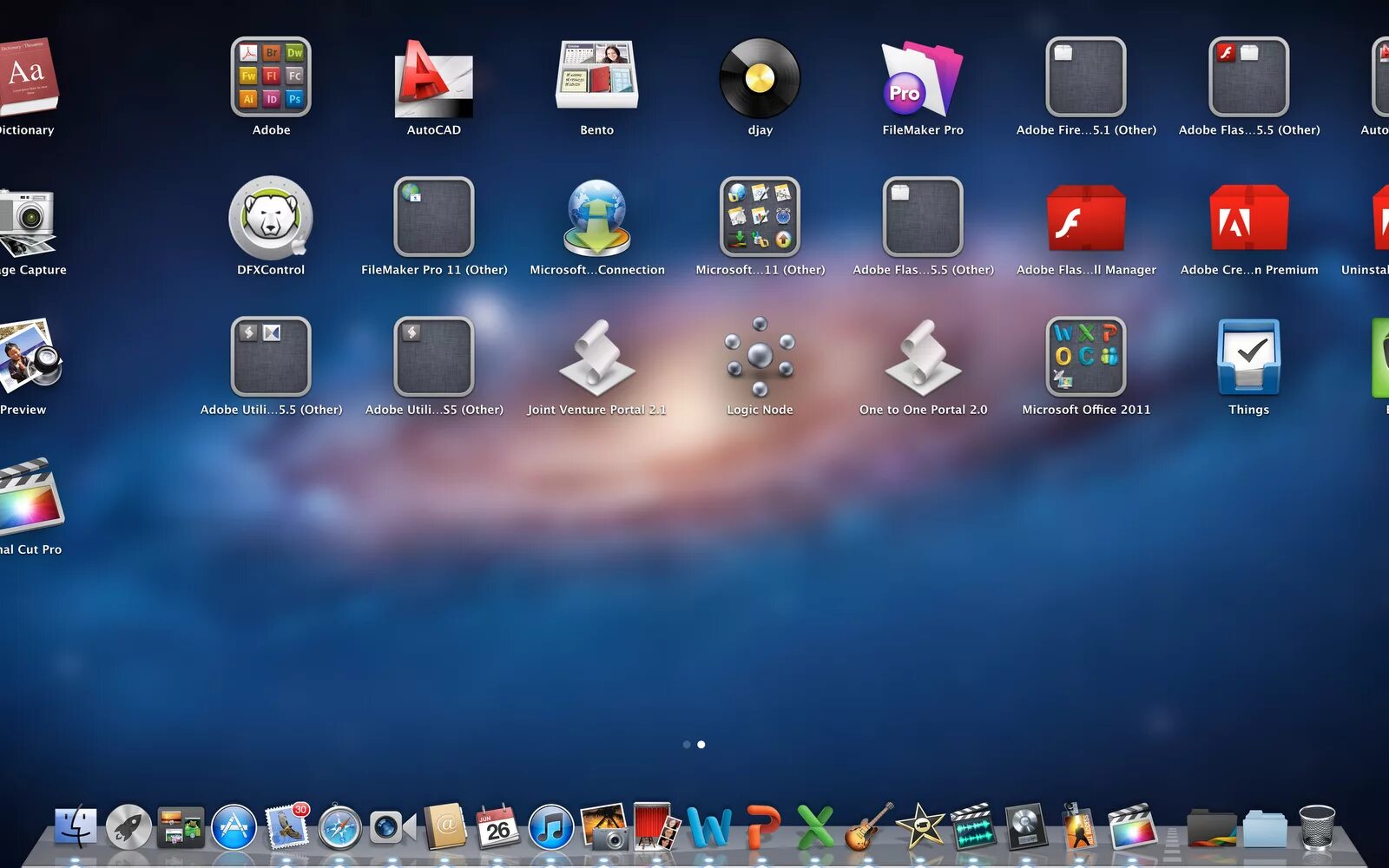The width and height of the screenshot is (1389, 868).
Task: Open Microsoft PowerPoint from the Dock
Action: tap(762, 826)
